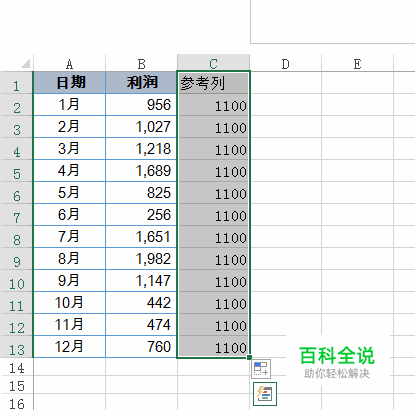415x410 pixels.
Task: Select column B header
Action: (141, 63)
